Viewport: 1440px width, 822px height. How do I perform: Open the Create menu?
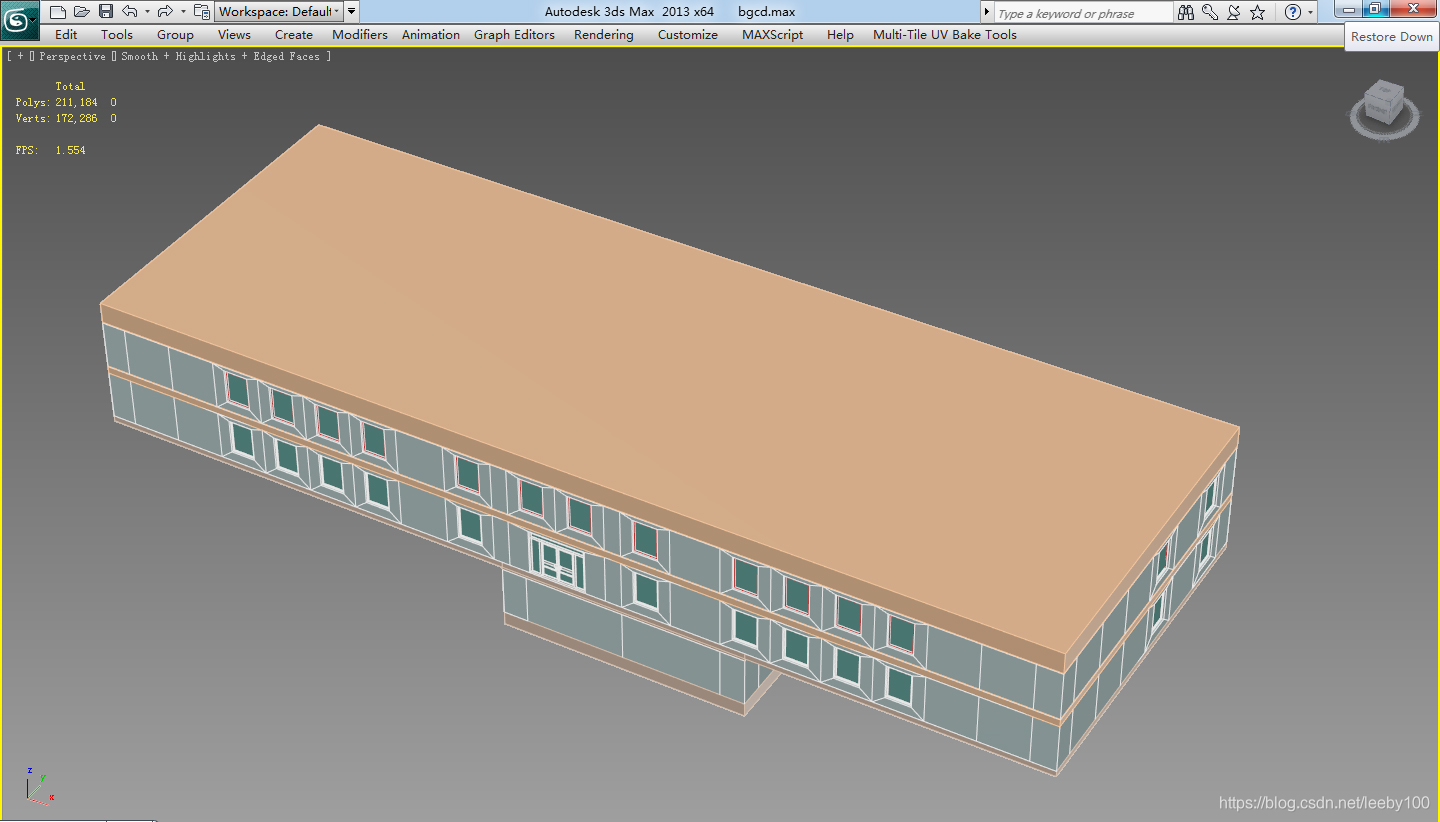pos(294,34)
